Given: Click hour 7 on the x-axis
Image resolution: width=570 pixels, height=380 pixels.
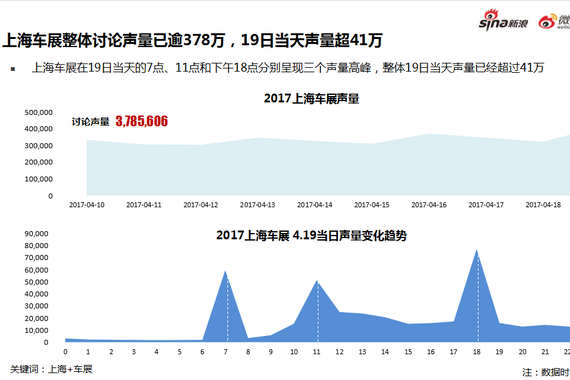Looking at the screenshot, I should (225, 352).
